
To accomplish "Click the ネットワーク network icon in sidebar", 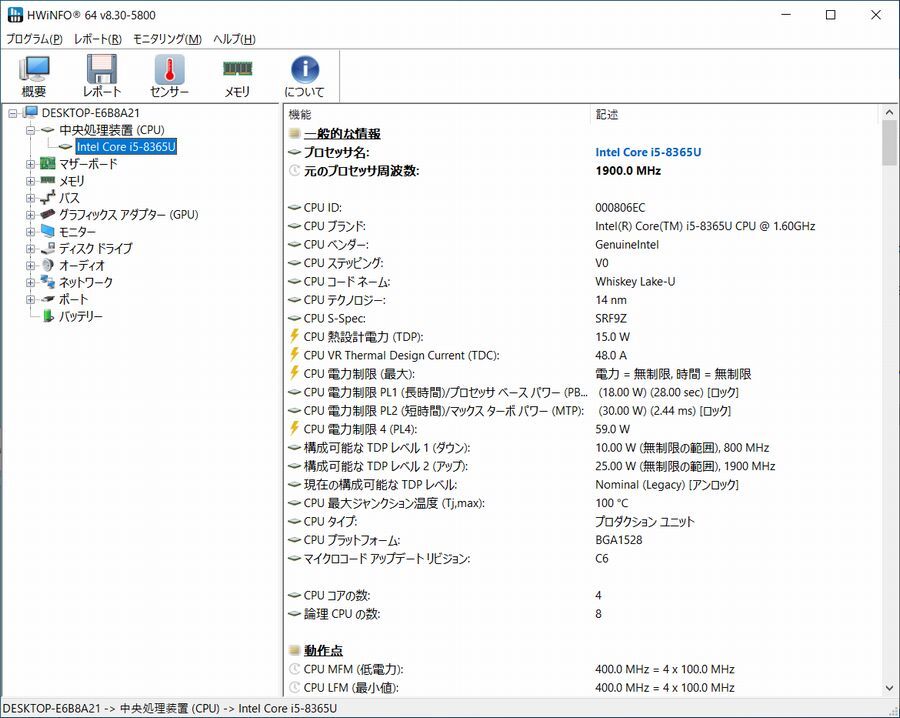I will [x=47, y=282].
